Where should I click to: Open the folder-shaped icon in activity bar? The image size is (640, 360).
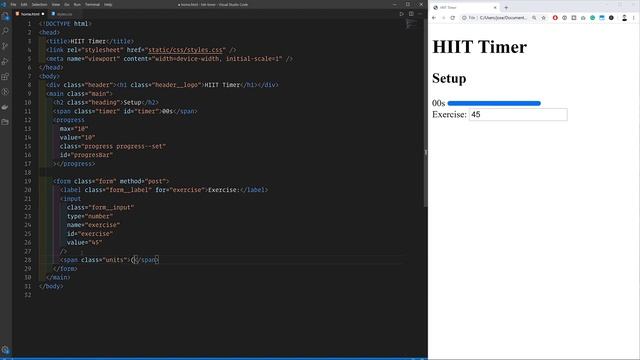coord(5,122)
